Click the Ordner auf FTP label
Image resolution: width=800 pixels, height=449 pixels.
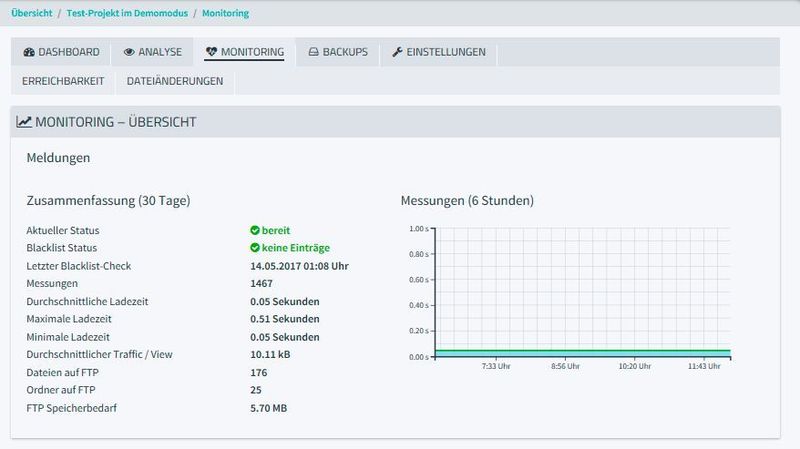point(61,390)
